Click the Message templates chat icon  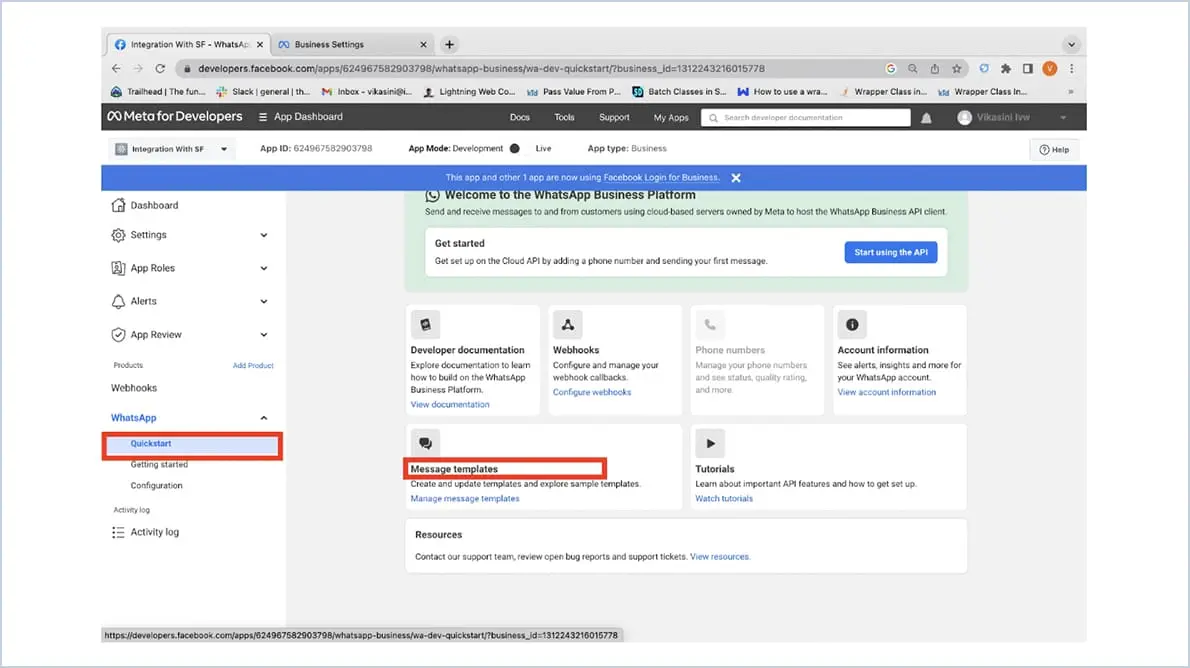click(425, 443)
